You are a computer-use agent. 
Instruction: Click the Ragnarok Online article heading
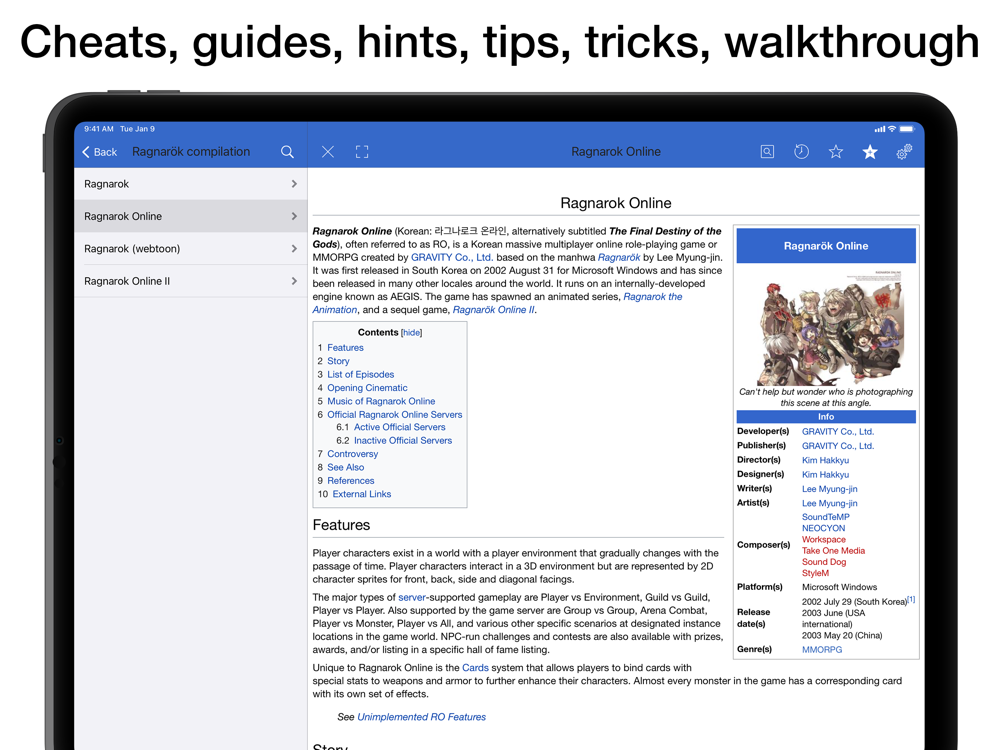(x=615, y=203)
